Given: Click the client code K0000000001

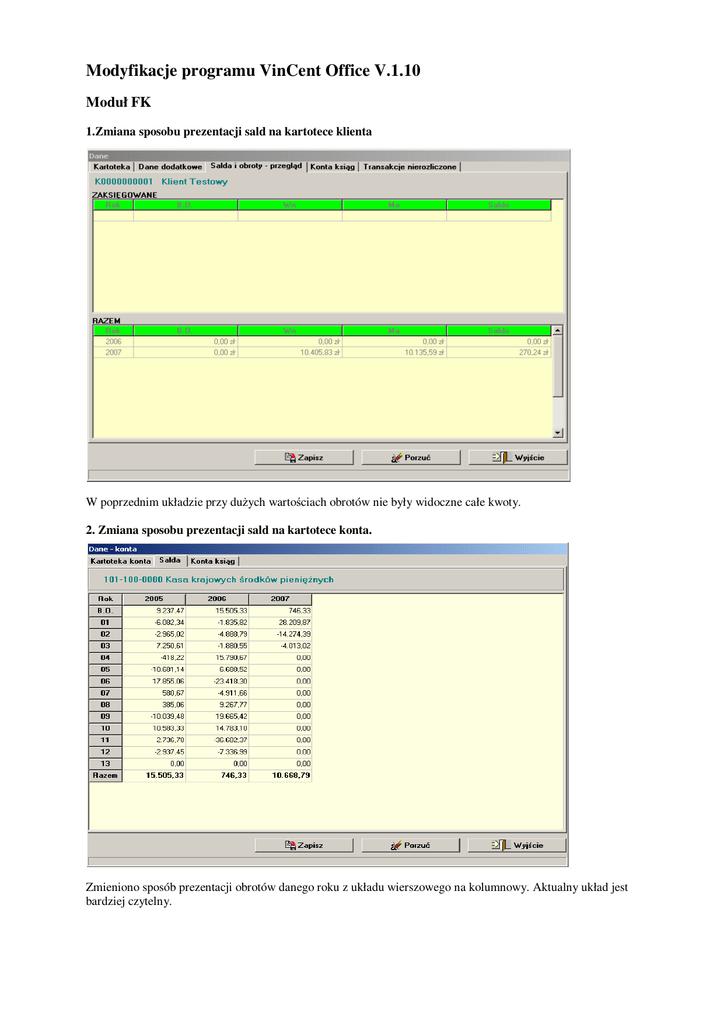Looking at the screenshot, I should (123, 182).
